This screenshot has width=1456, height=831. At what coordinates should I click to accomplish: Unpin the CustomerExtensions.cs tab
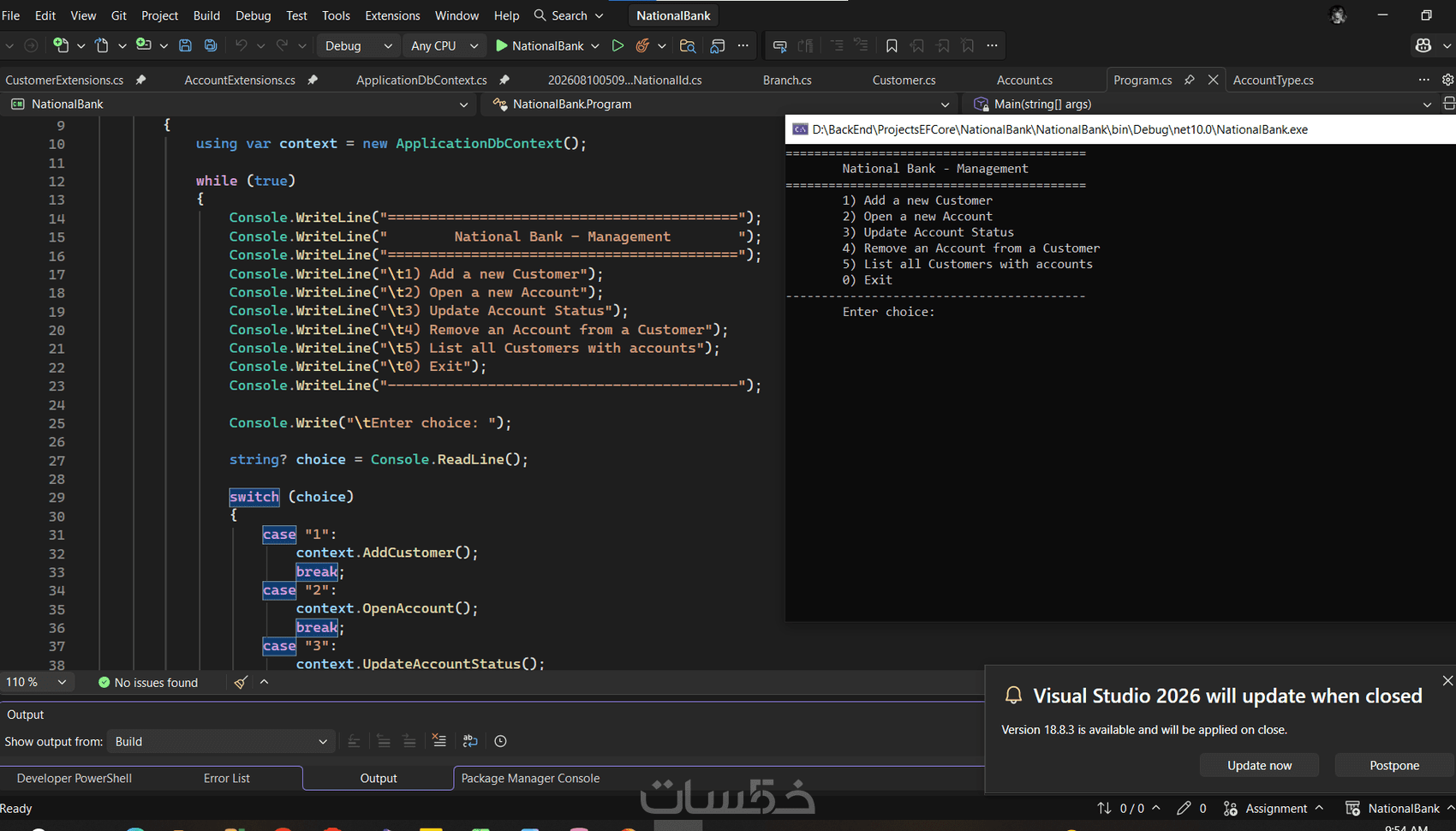pyautogui.click(x=141, y=80)
